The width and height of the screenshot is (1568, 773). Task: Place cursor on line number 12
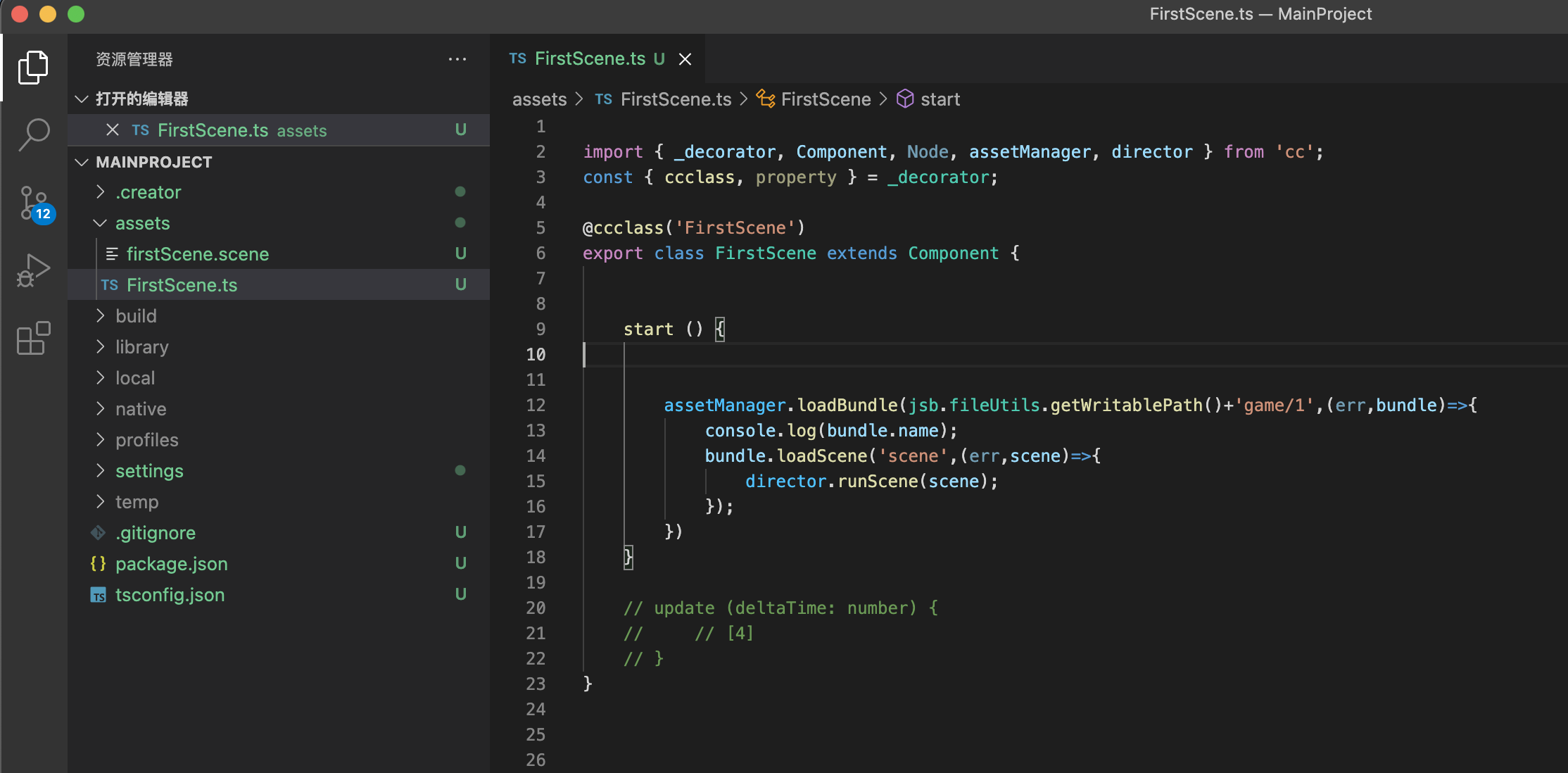(536, 406)
